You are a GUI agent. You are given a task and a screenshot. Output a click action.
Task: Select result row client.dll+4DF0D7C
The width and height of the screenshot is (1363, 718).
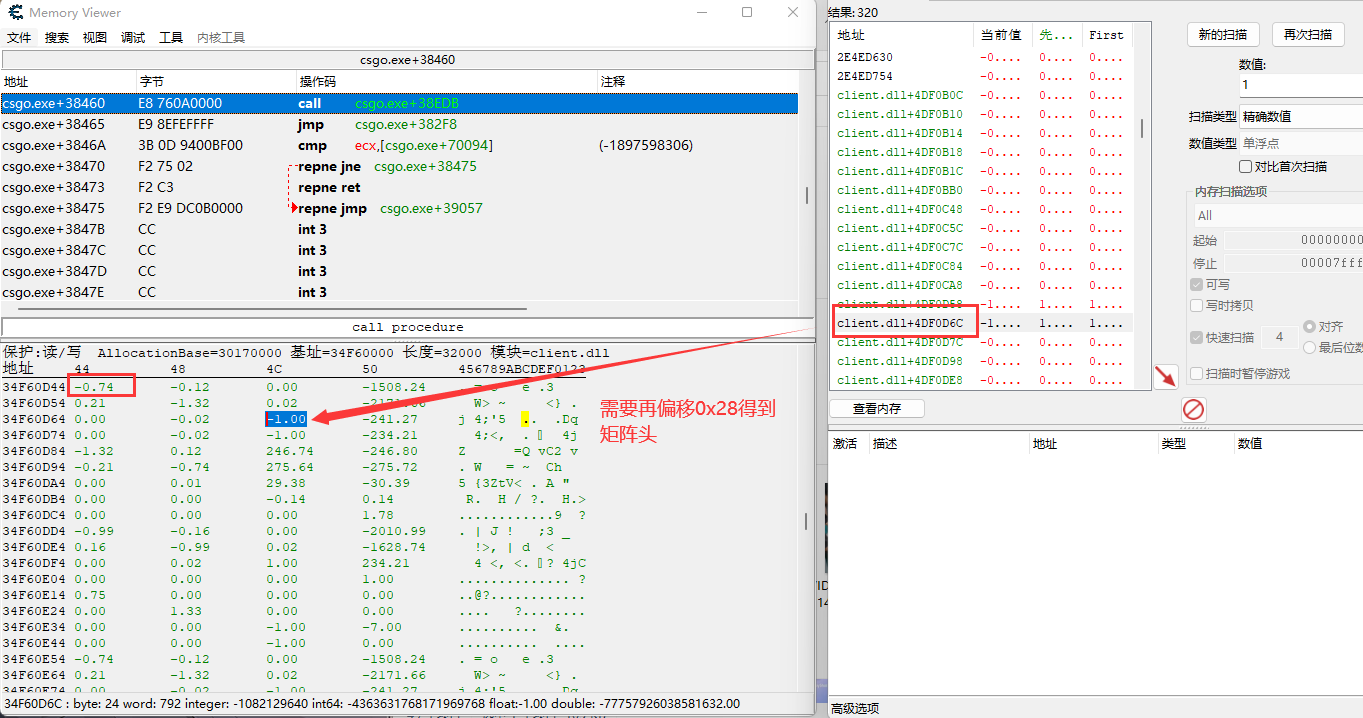pyautogui.click(x=982, y=342)
